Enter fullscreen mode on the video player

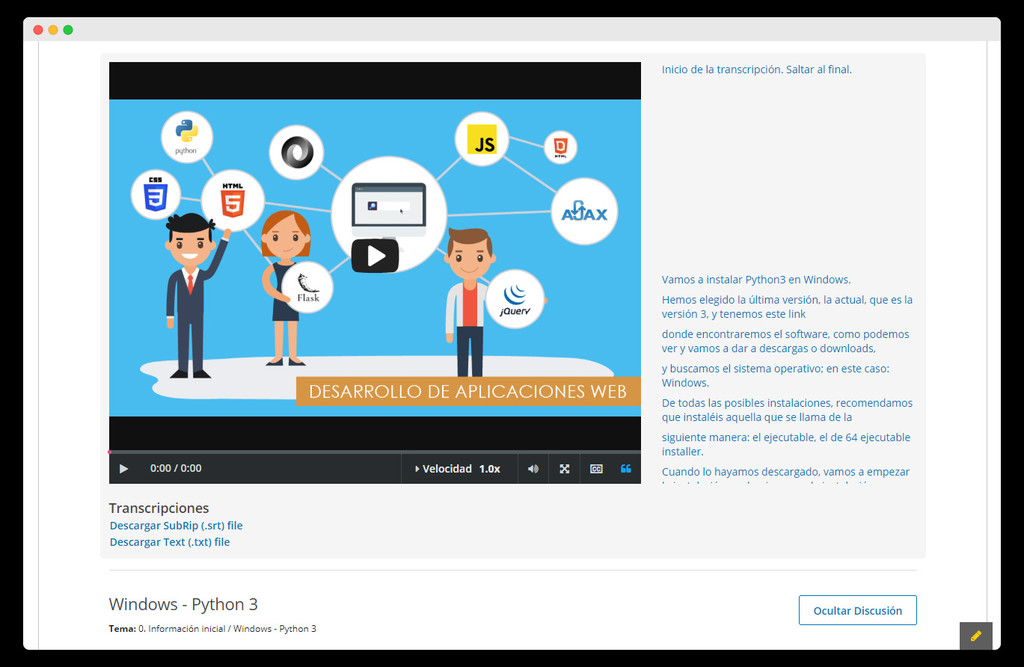564,468
